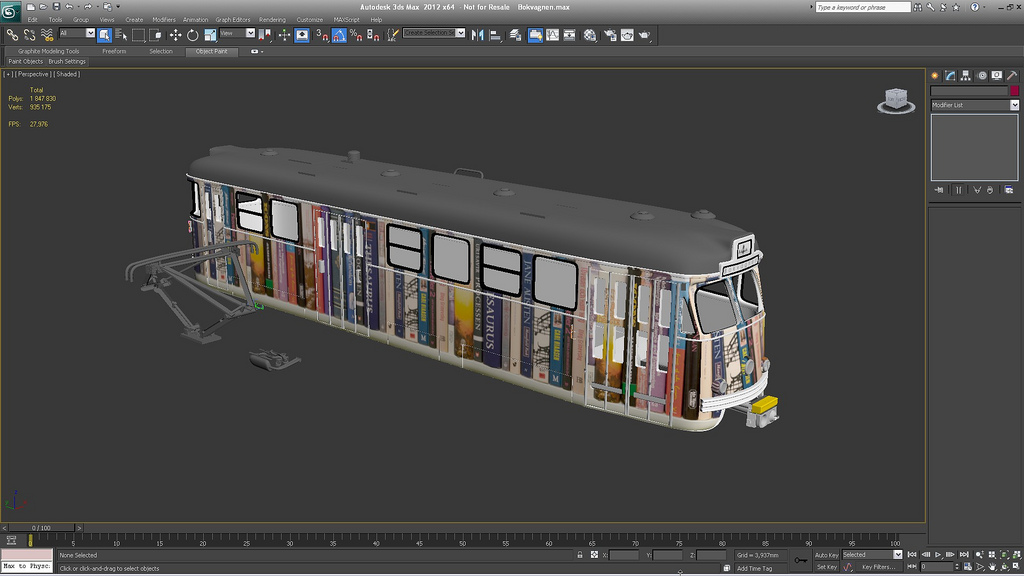The height and width of the screenshot is (576, 1024).
Task: Toggle the Spinner Snap button
Action: (x=373, y=35)
